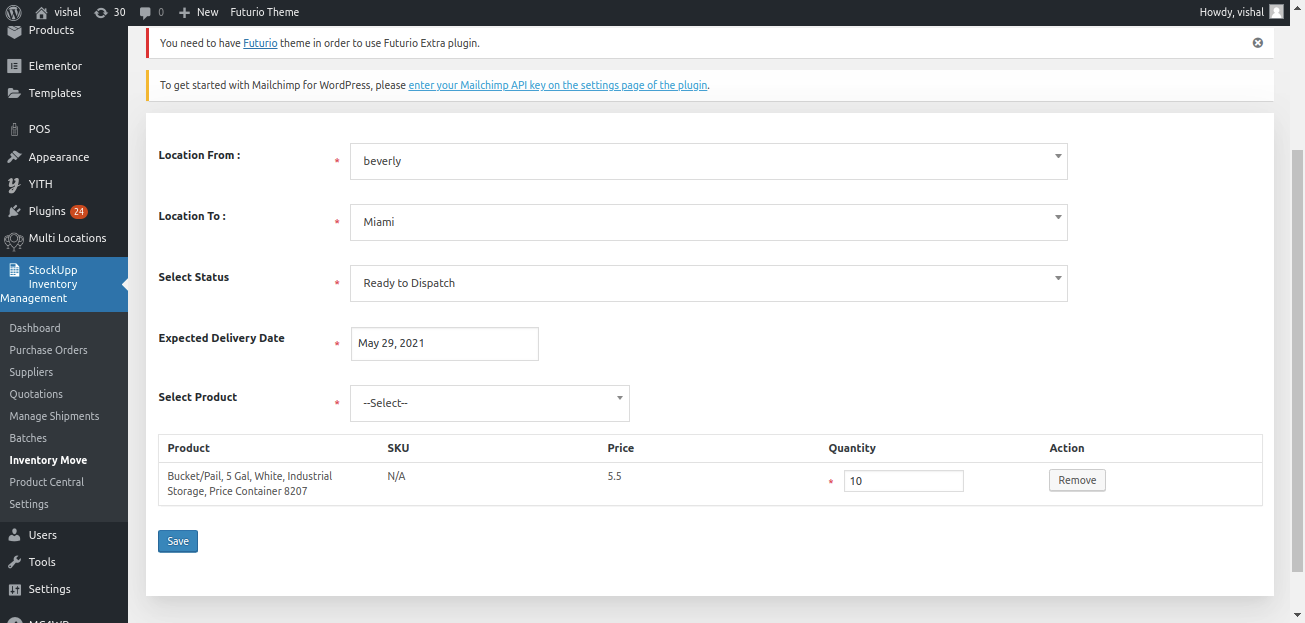Screen dimensions: 1305x623
Task: Remove the Bucket/Pail product row
Action: 1077,481
